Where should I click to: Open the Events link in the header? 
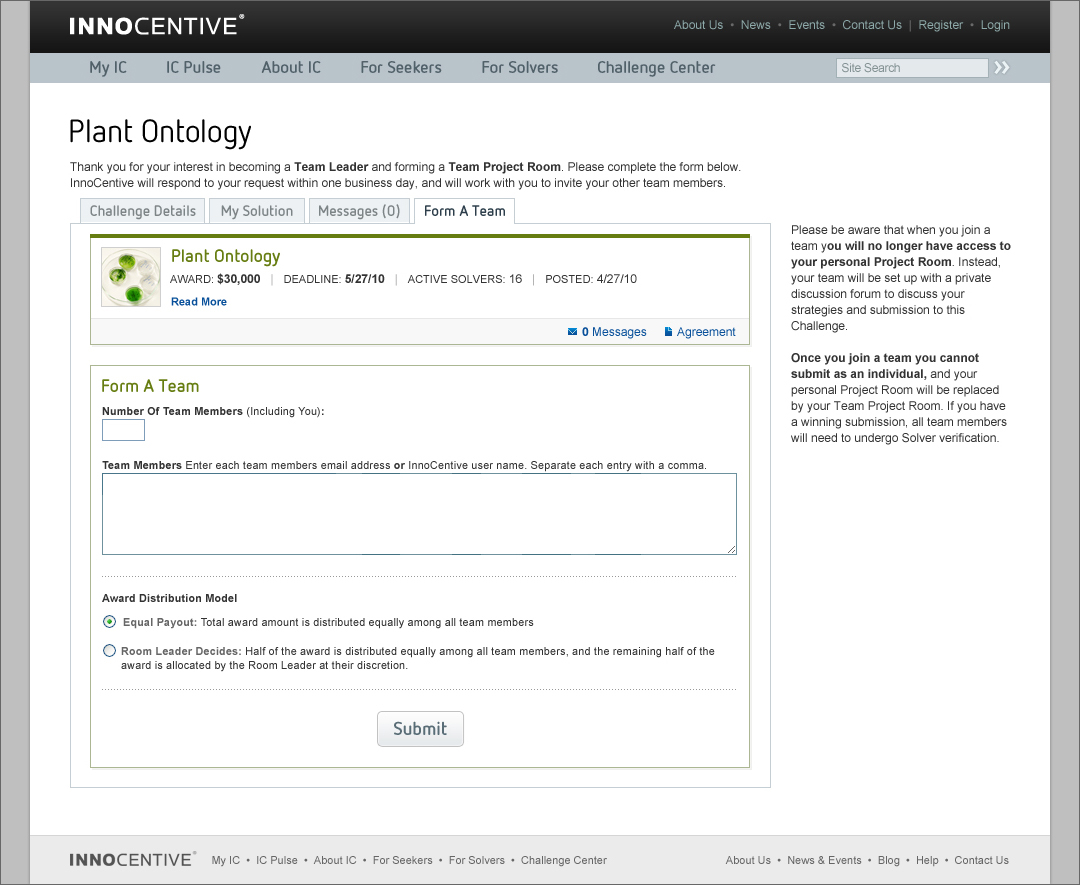(807, 25)
